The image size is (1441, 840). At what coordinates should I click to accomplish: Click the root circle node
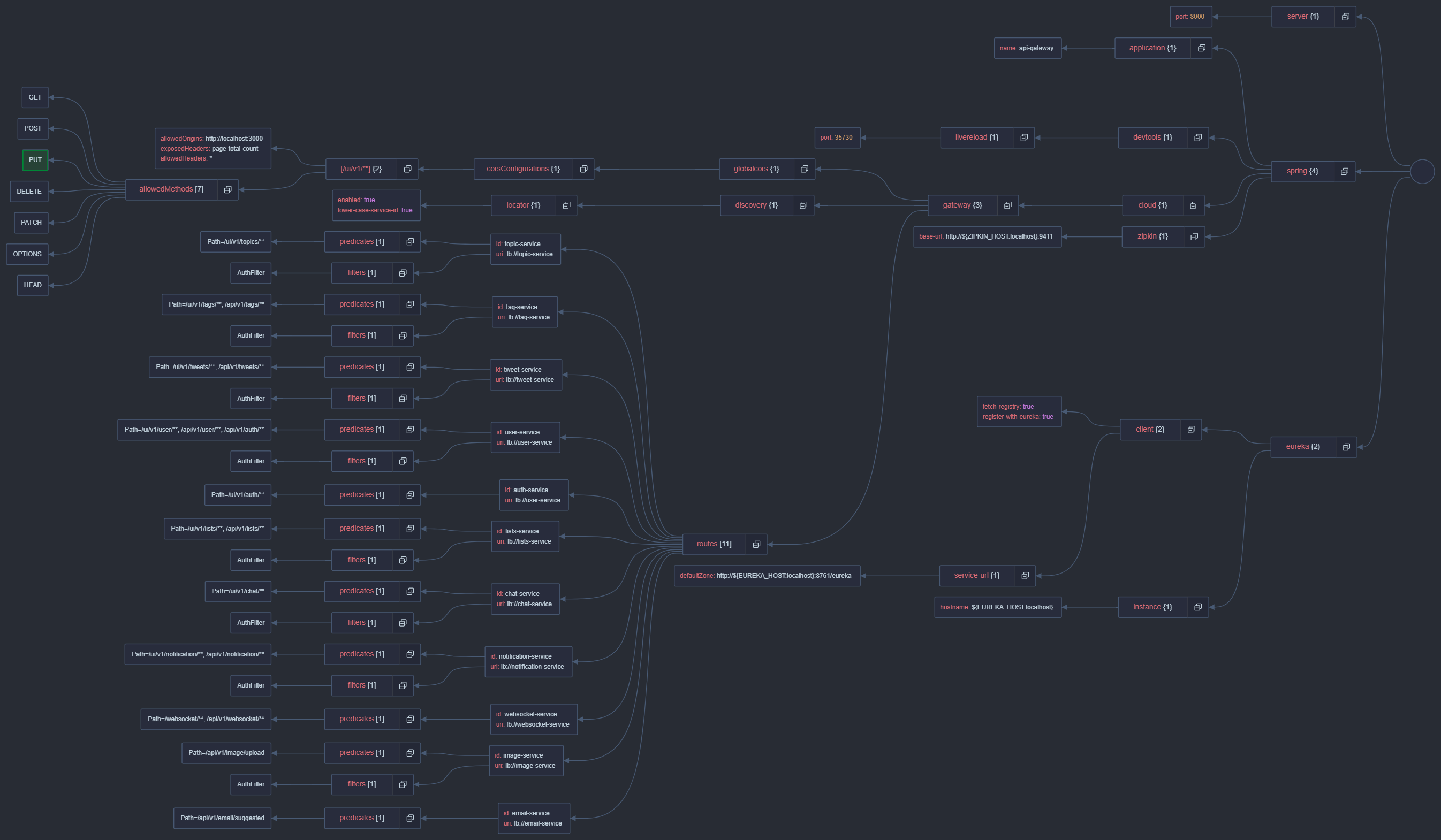pos(1422,171)
